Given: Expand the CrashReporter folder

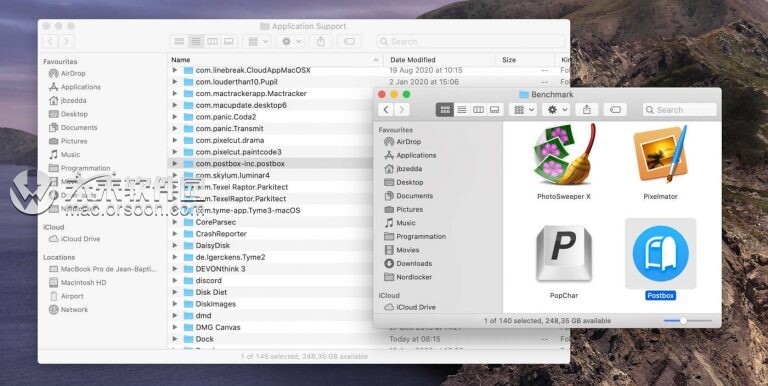Looking at the screenshot, I should tap(175, 234).
